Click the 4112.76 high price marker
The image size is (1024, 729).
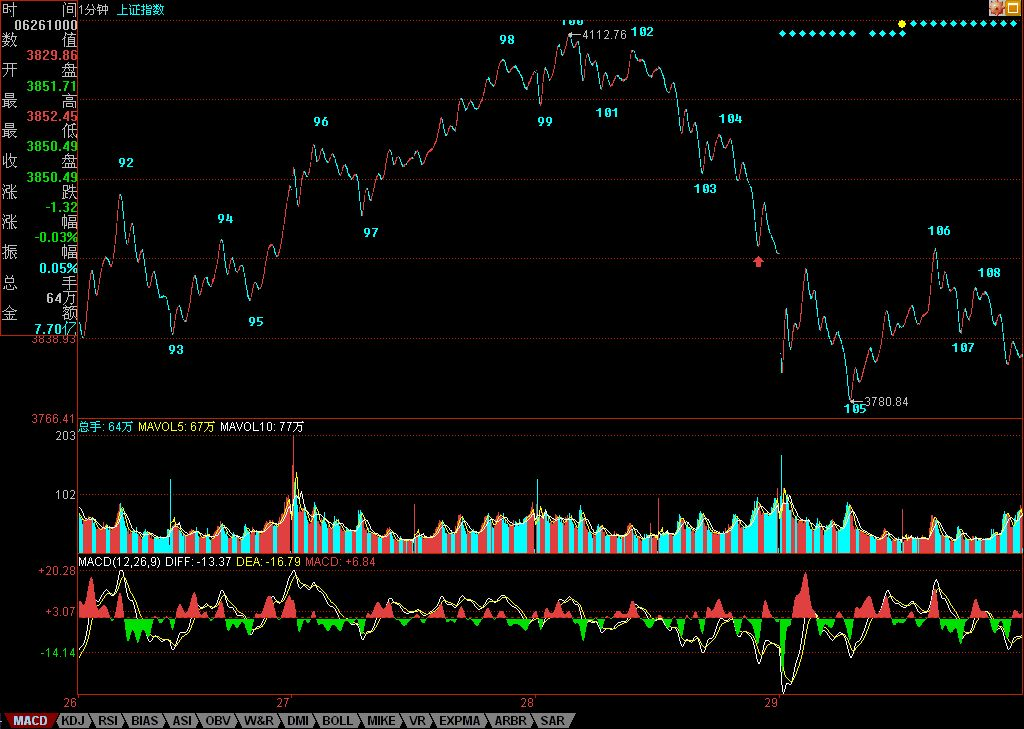point(604,35)
